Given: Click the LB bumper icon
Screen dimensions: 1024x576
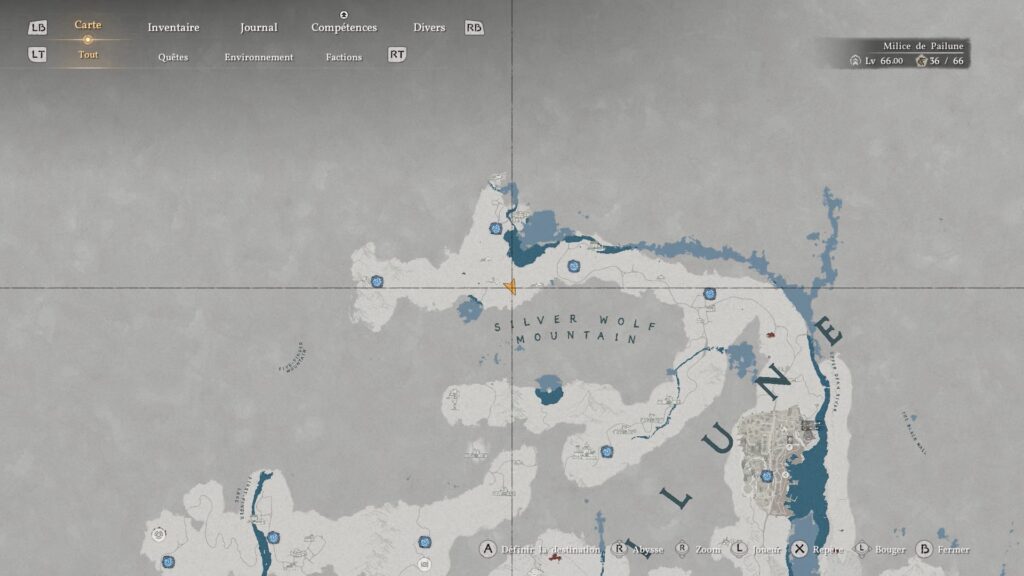Looking at the screenshot, I should [x=38, y=27].
